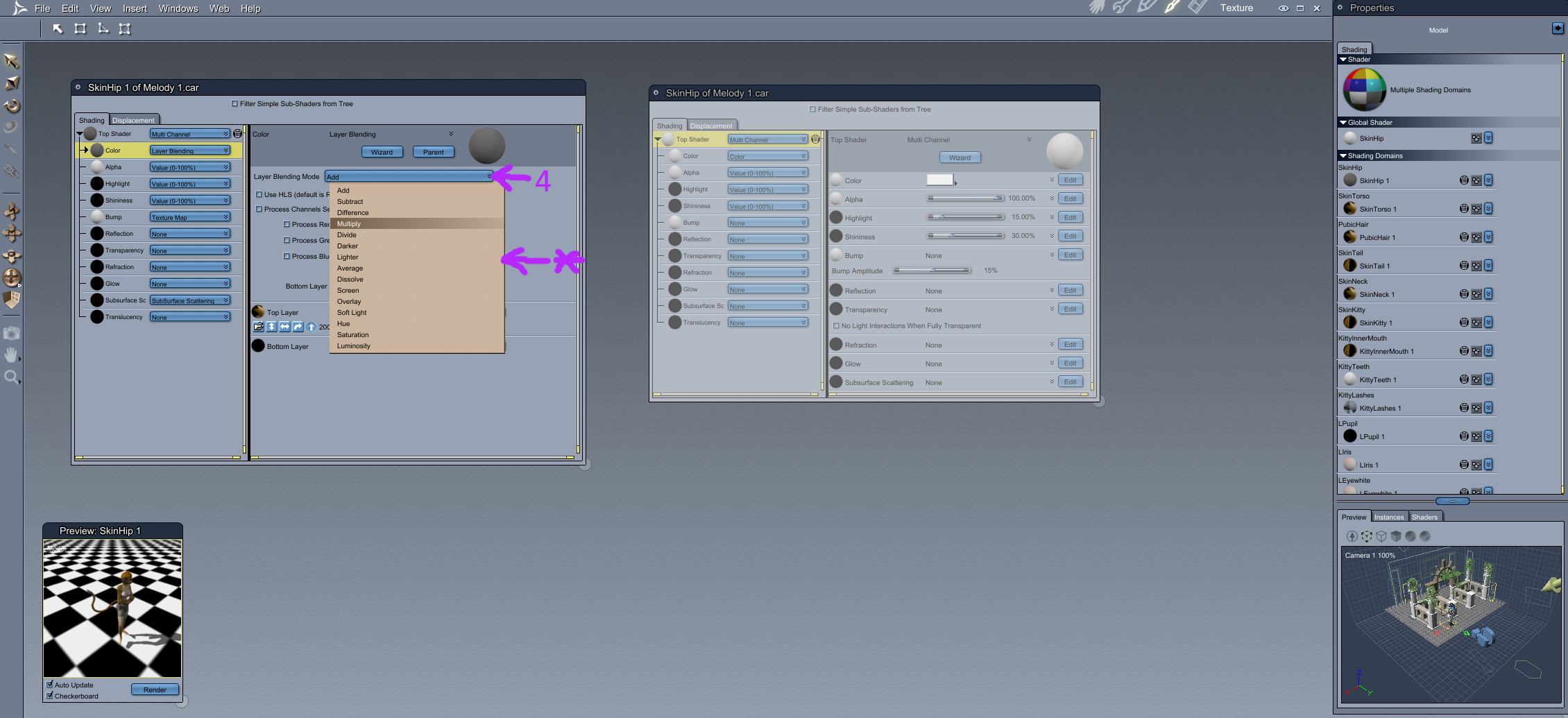Open Bump channel Texture Map dropdown
1568x718 pixels.
click(189, 217)
